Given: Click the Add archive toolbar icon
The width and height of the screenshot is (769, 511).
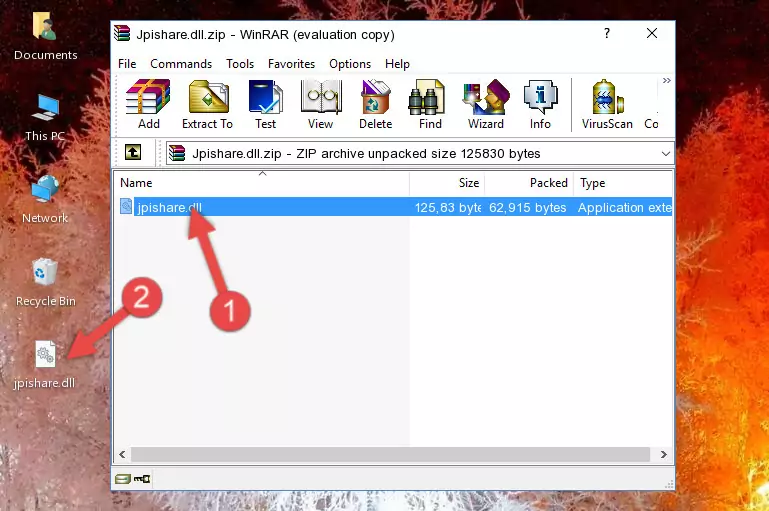Looking at the screenshot, I should click(x=148, y=104).
